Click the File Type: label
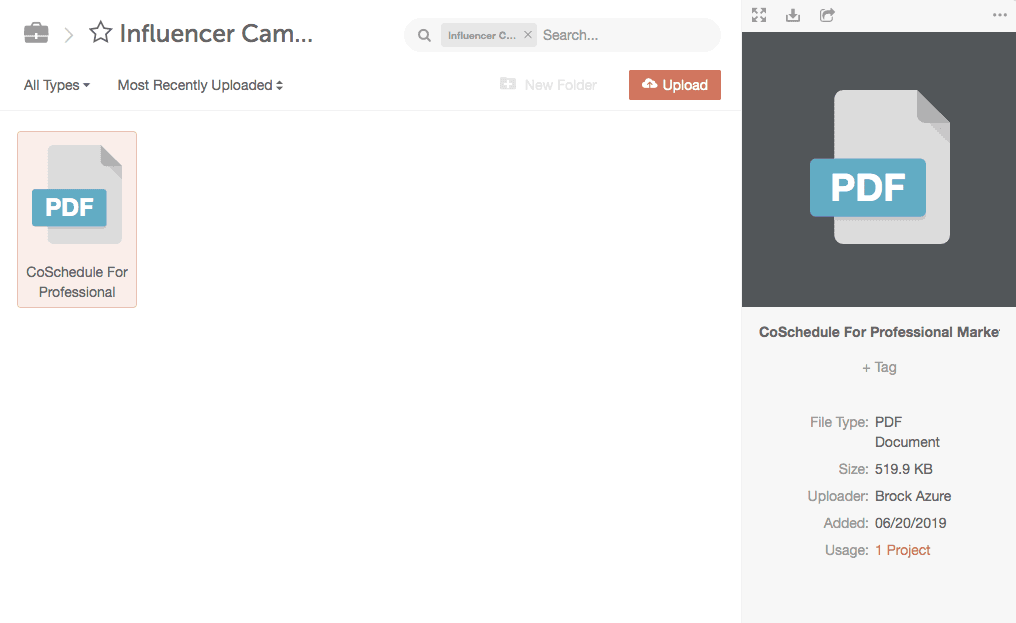 839,422
